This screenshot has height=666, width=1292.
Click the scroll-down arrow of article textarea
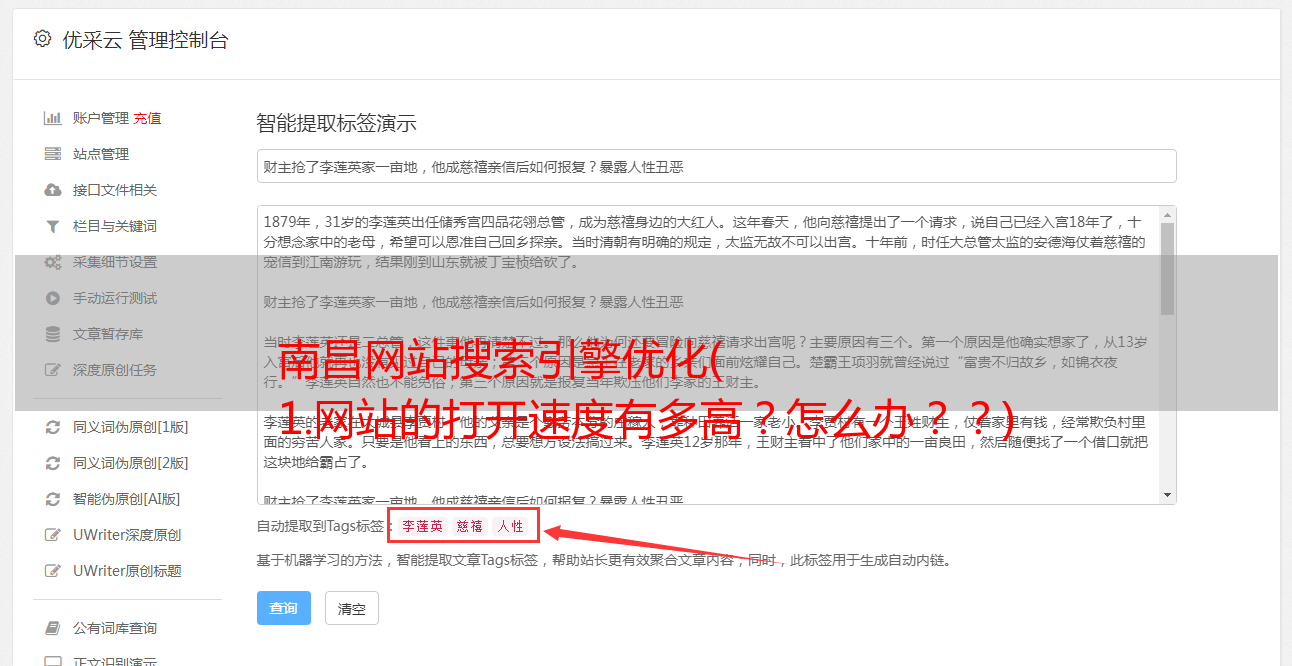1167,495
